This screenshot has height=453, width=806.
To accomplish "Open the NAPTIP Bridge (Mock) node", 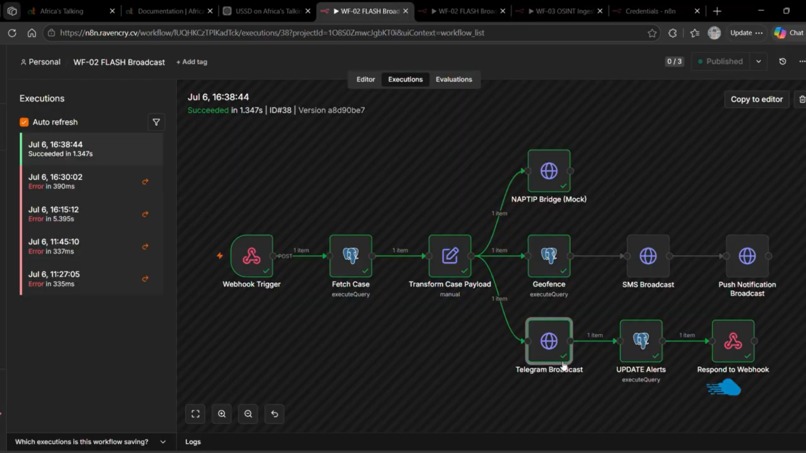I will click(x=548, y=171).
